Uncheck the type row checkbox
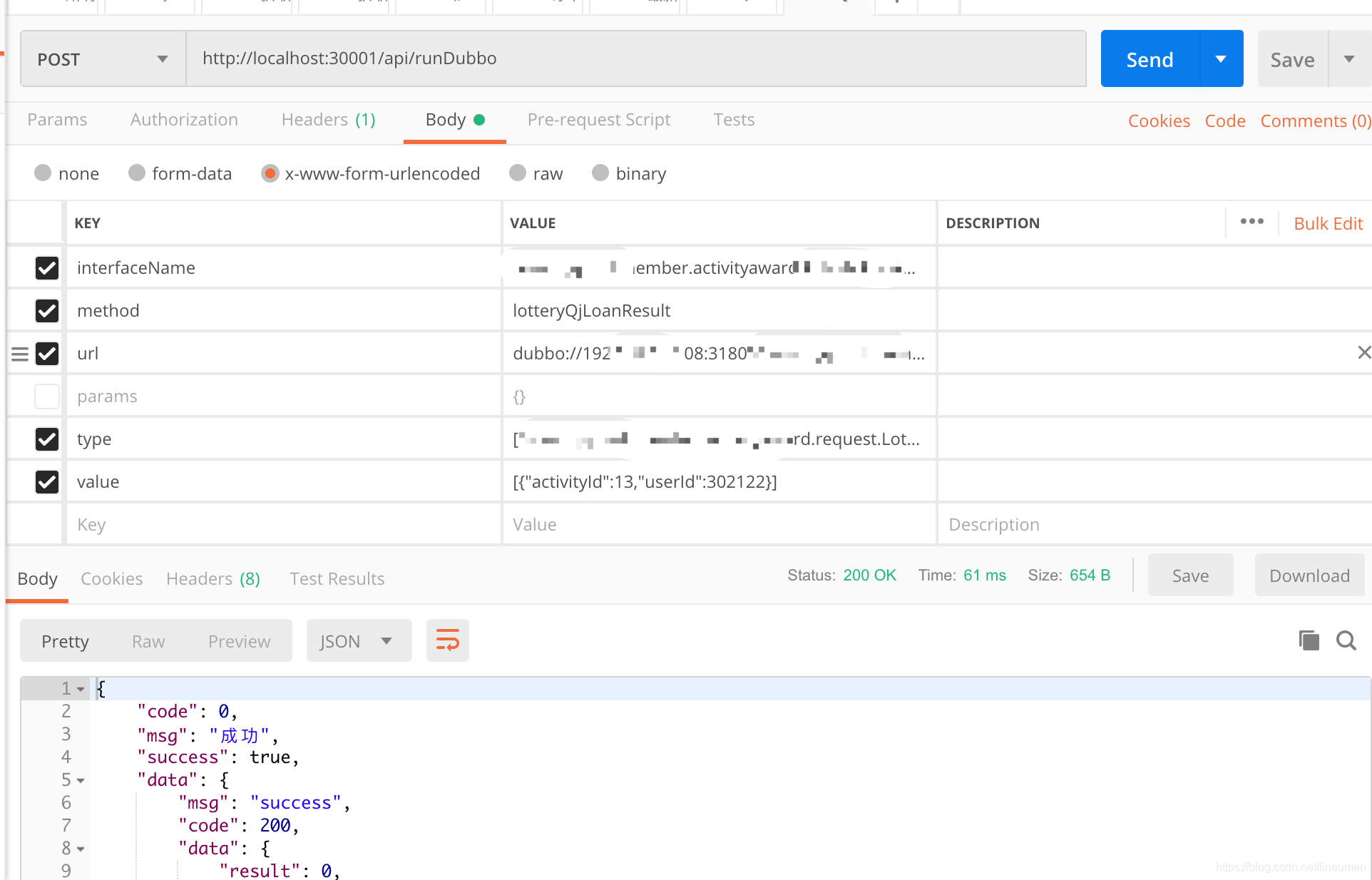This screenshot has height=880, width=1372. [x=47, y=439]
